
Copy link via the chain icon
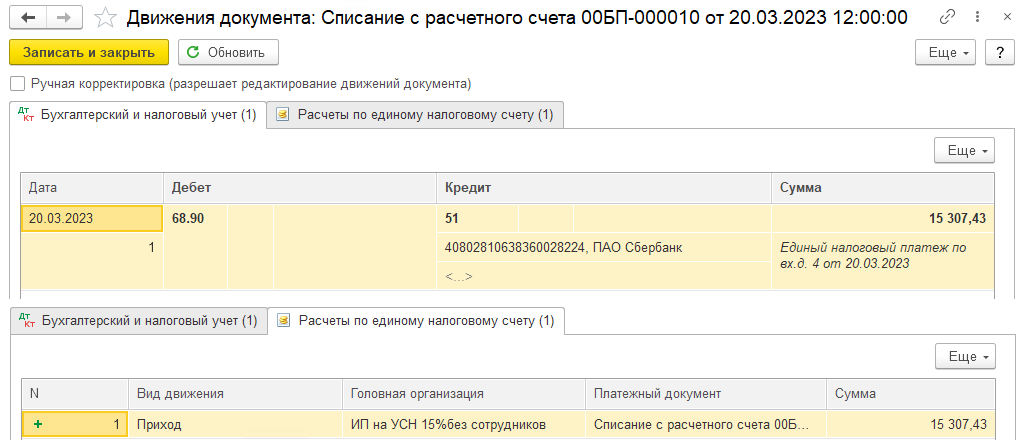pyautogui.click(x=947, y=17)
